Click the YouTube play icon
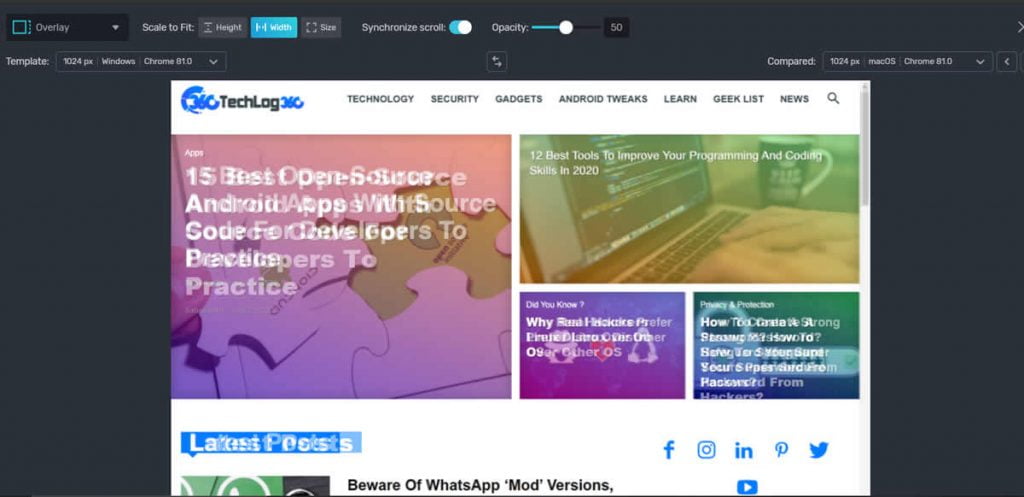The image size is (1024, 497). (x=746, y=487)
